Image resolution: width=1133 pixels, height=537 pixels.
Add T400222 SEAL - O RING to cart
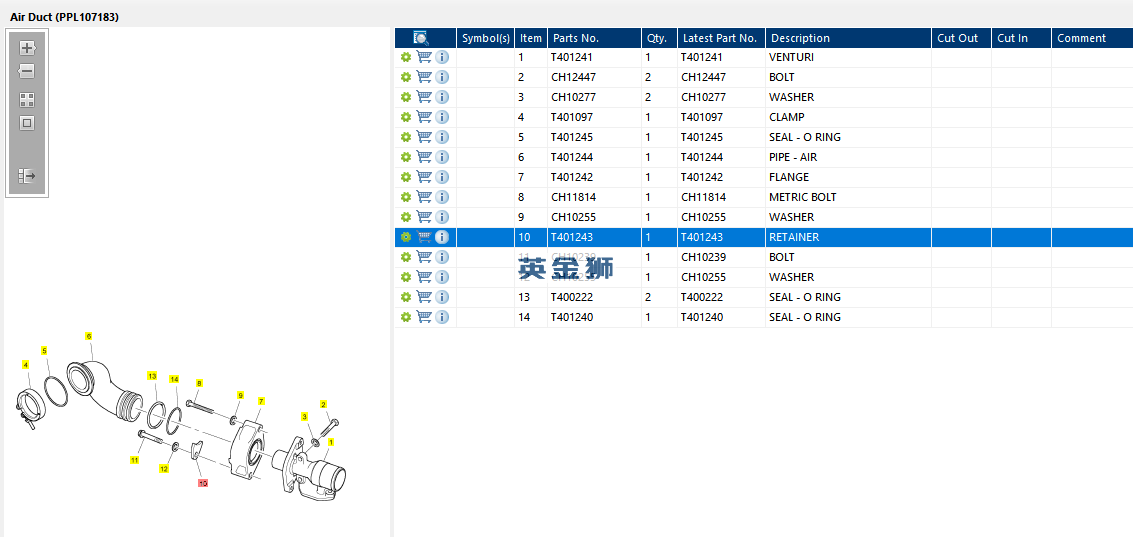point(424,297)
